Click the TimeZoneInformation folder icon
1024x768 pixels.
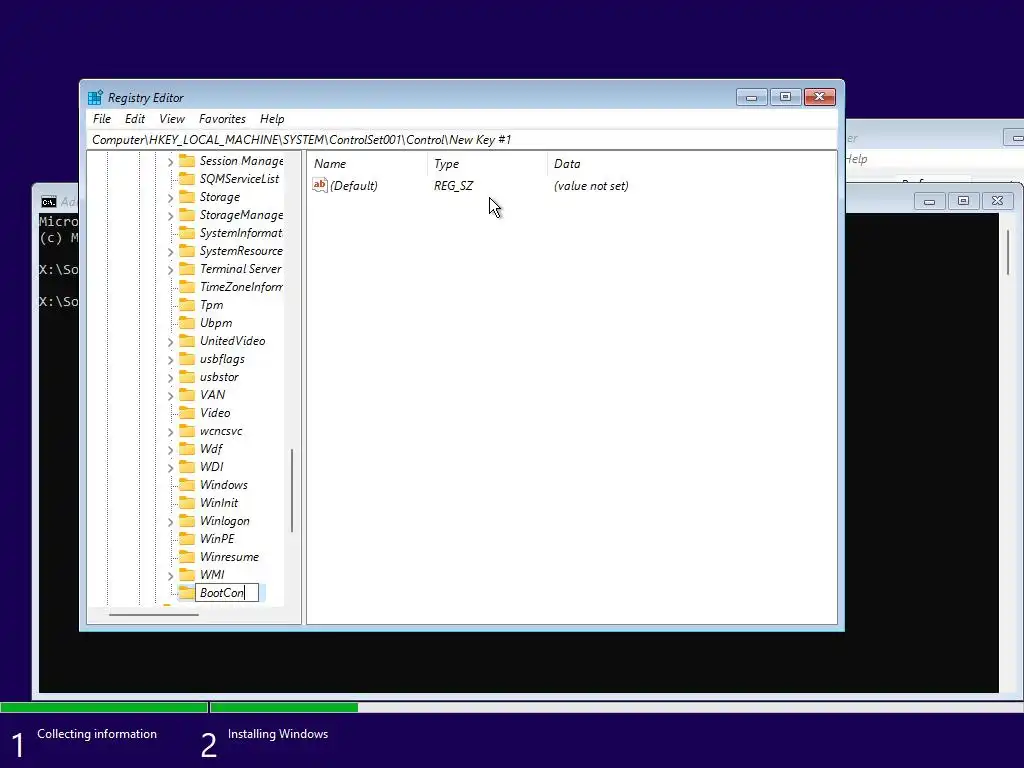187,287
